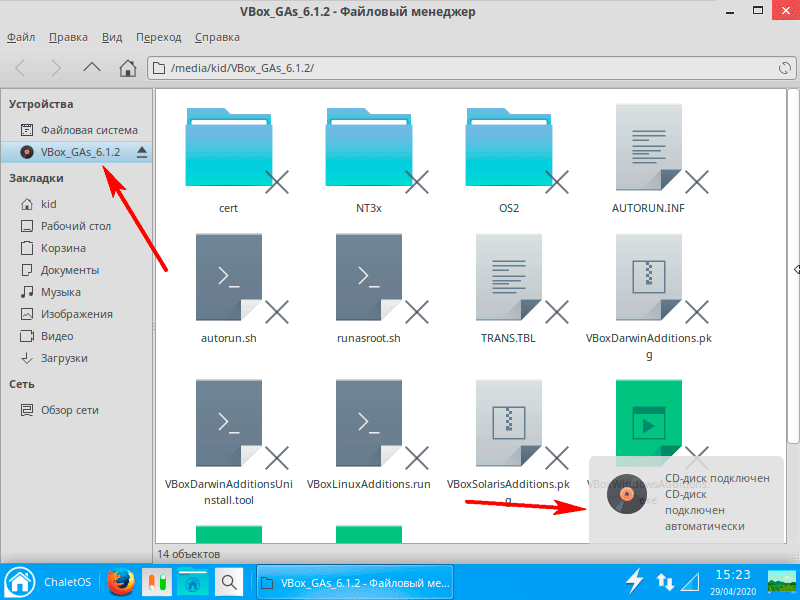Eject the VBox_GAs_6.1.2 disc
Image resolution: width=800 pixels, height=600 pixels.
pos(142,152)
